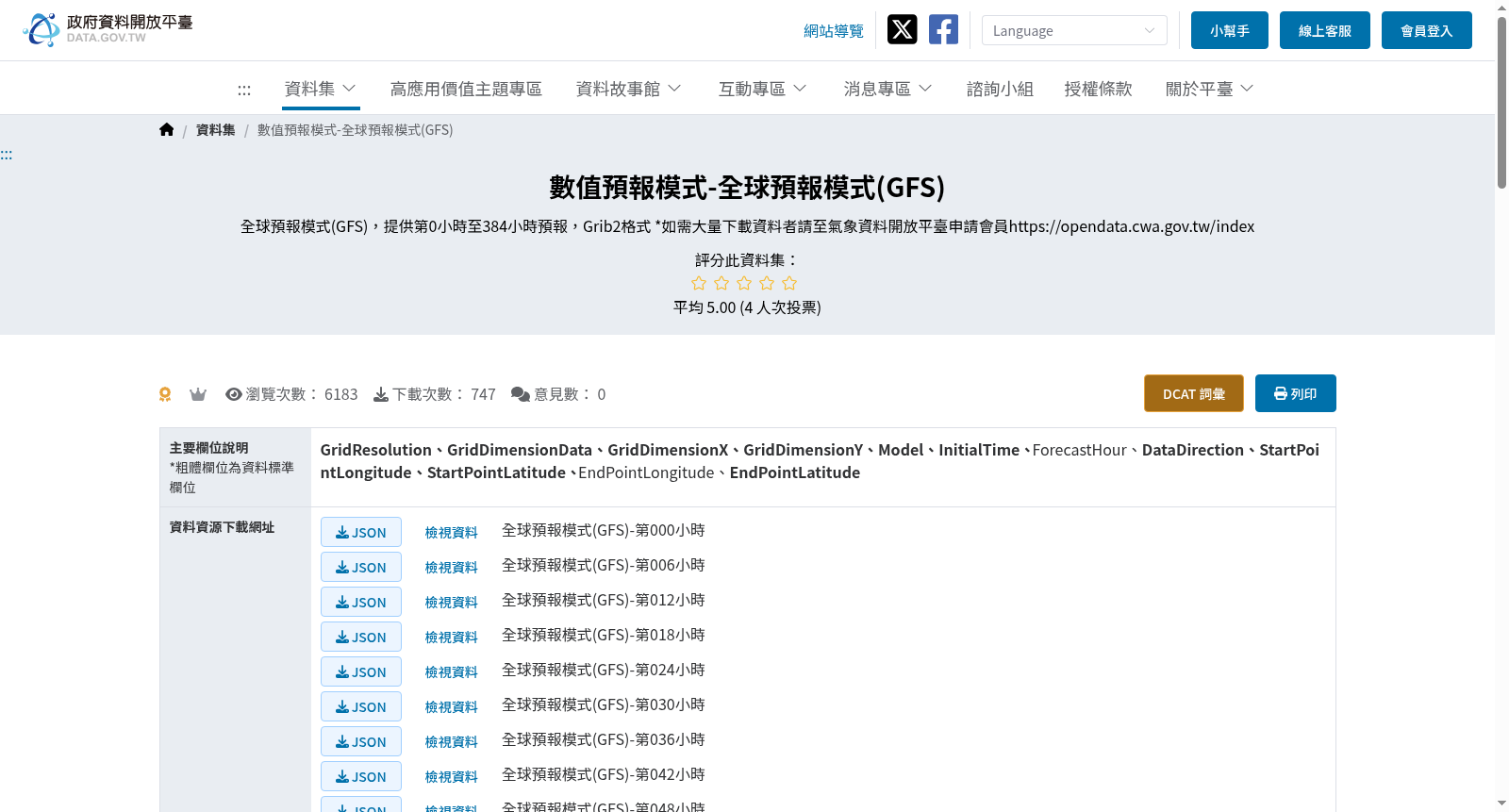Click the DCAT 詞彙 button
This screenshot has height=812, width=1509.
point(1194,393)
